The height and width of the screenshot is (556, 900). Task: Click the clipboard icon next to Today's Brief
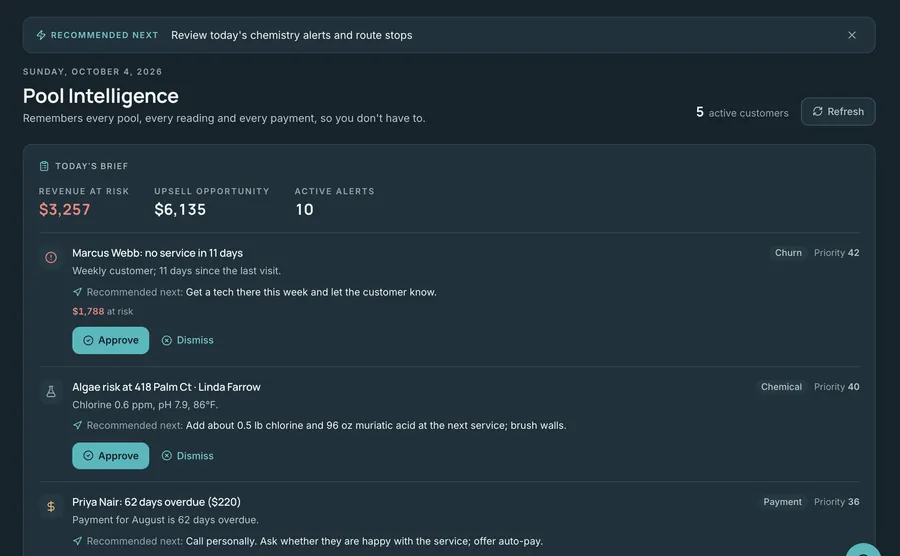[44, 166]
